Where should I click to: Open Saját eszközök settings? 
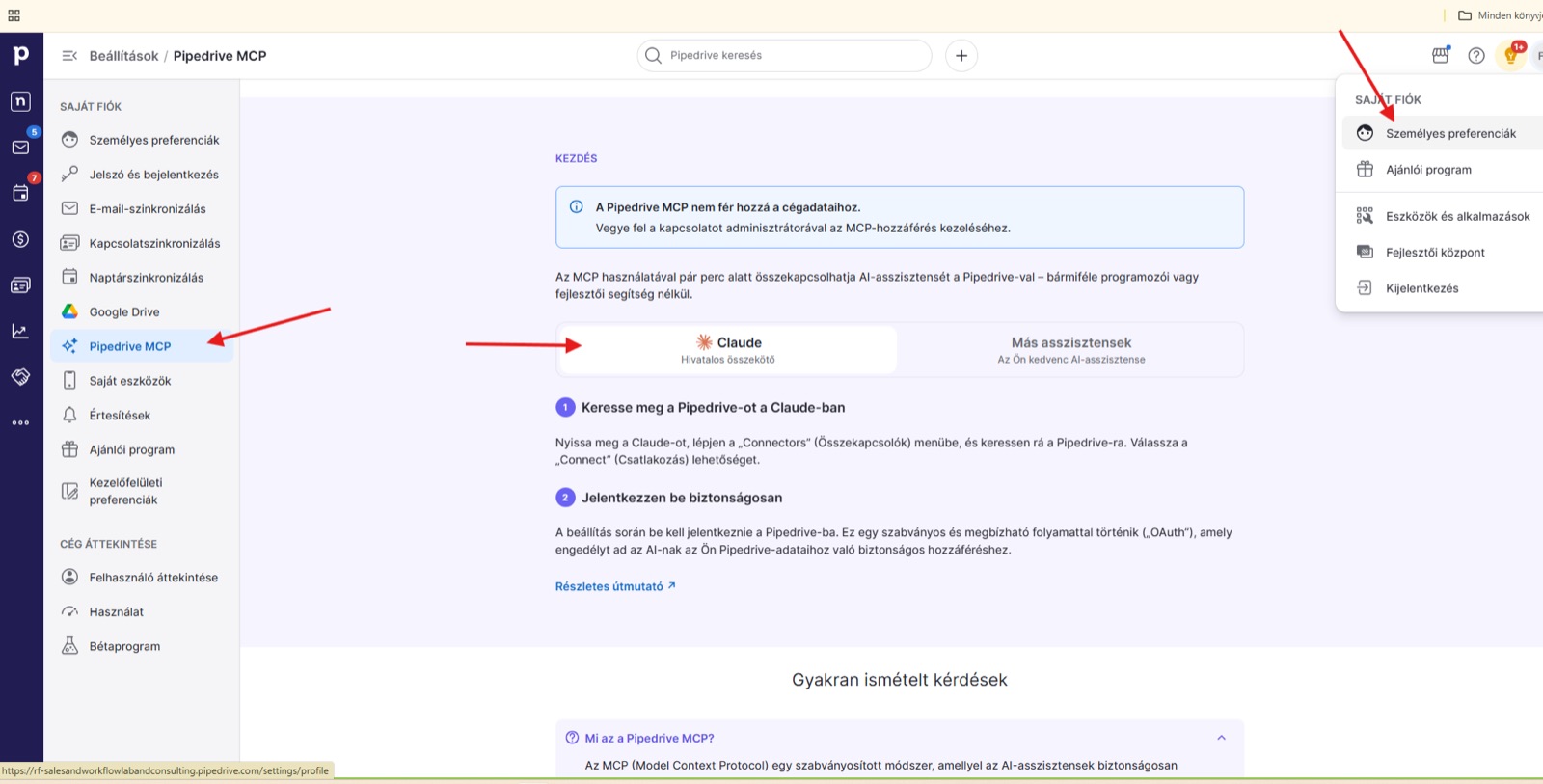point(142,381)
